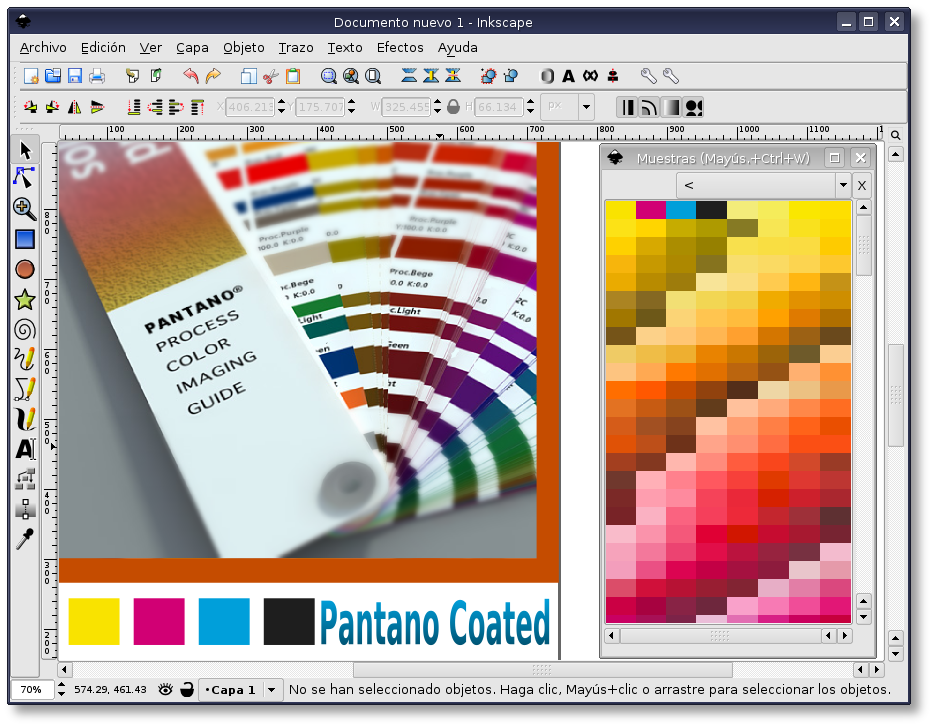The height and width of the screenshot is (728, 934).
Task: Open the Text and Font dialog icon
Action: 568,76
